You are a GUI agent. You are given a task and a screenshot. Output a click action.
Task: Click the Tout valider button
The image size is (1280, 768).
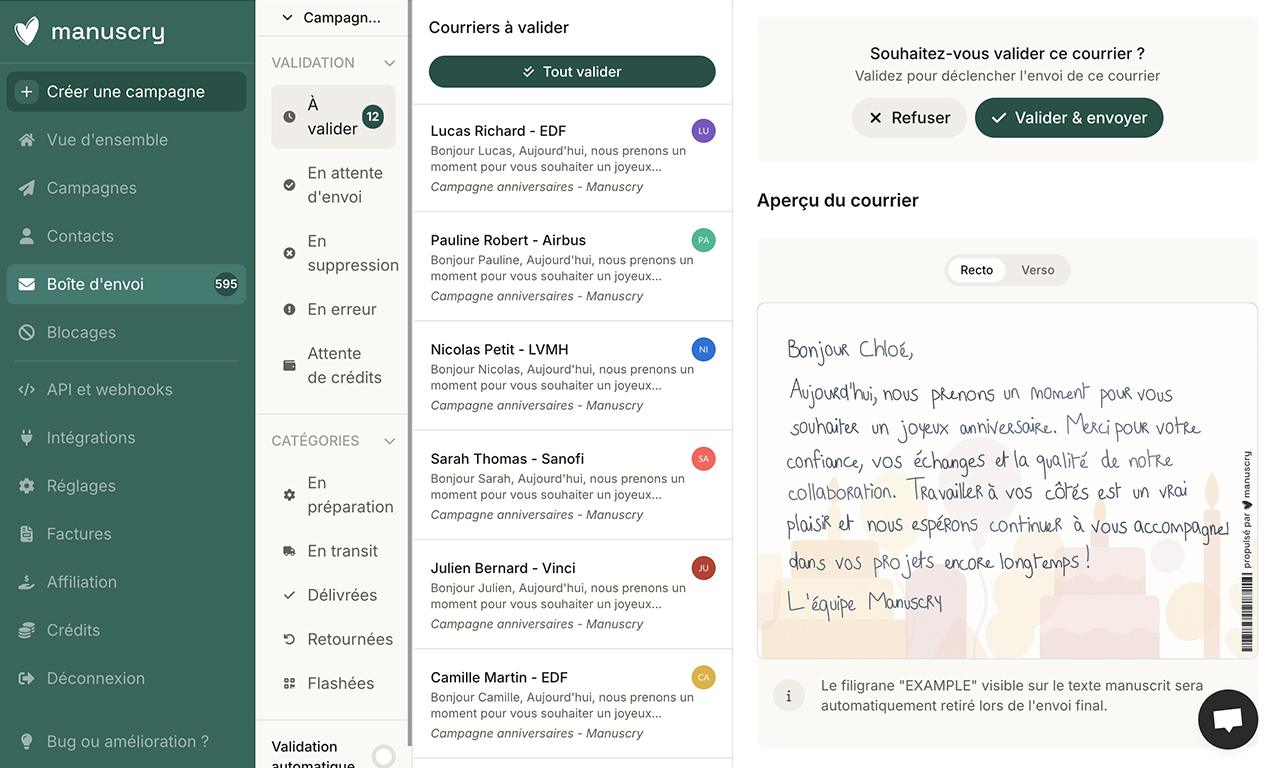tap(572, 72)
